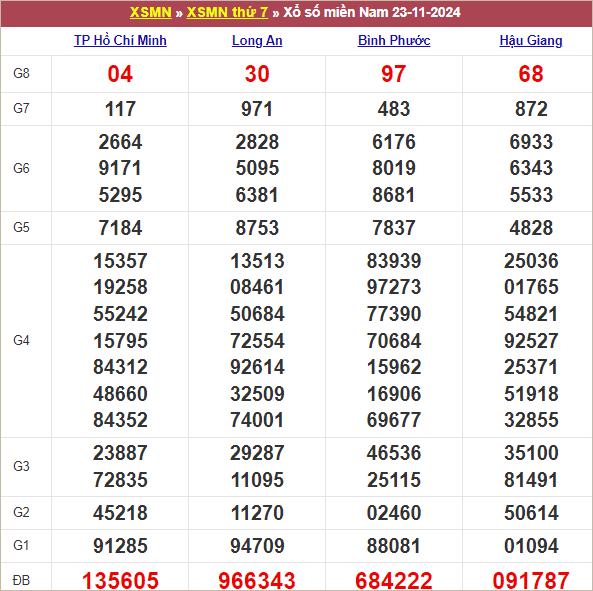Click G4 number 08461
The image size is (593, 591).
(257, 287)
